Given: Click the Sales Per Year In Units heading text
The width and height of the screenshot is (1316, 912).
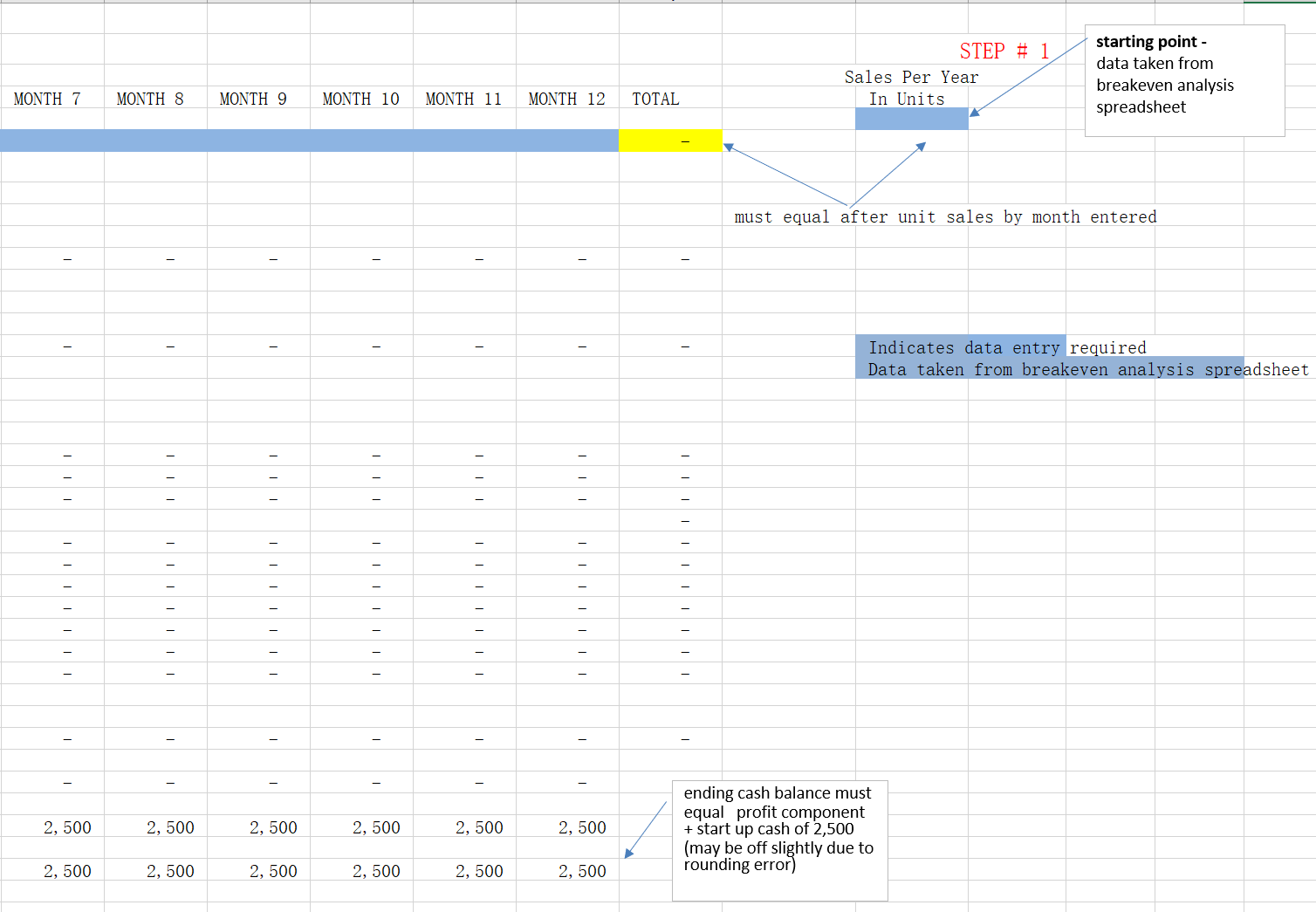Looking at the screenshot, I should point(911,87).
